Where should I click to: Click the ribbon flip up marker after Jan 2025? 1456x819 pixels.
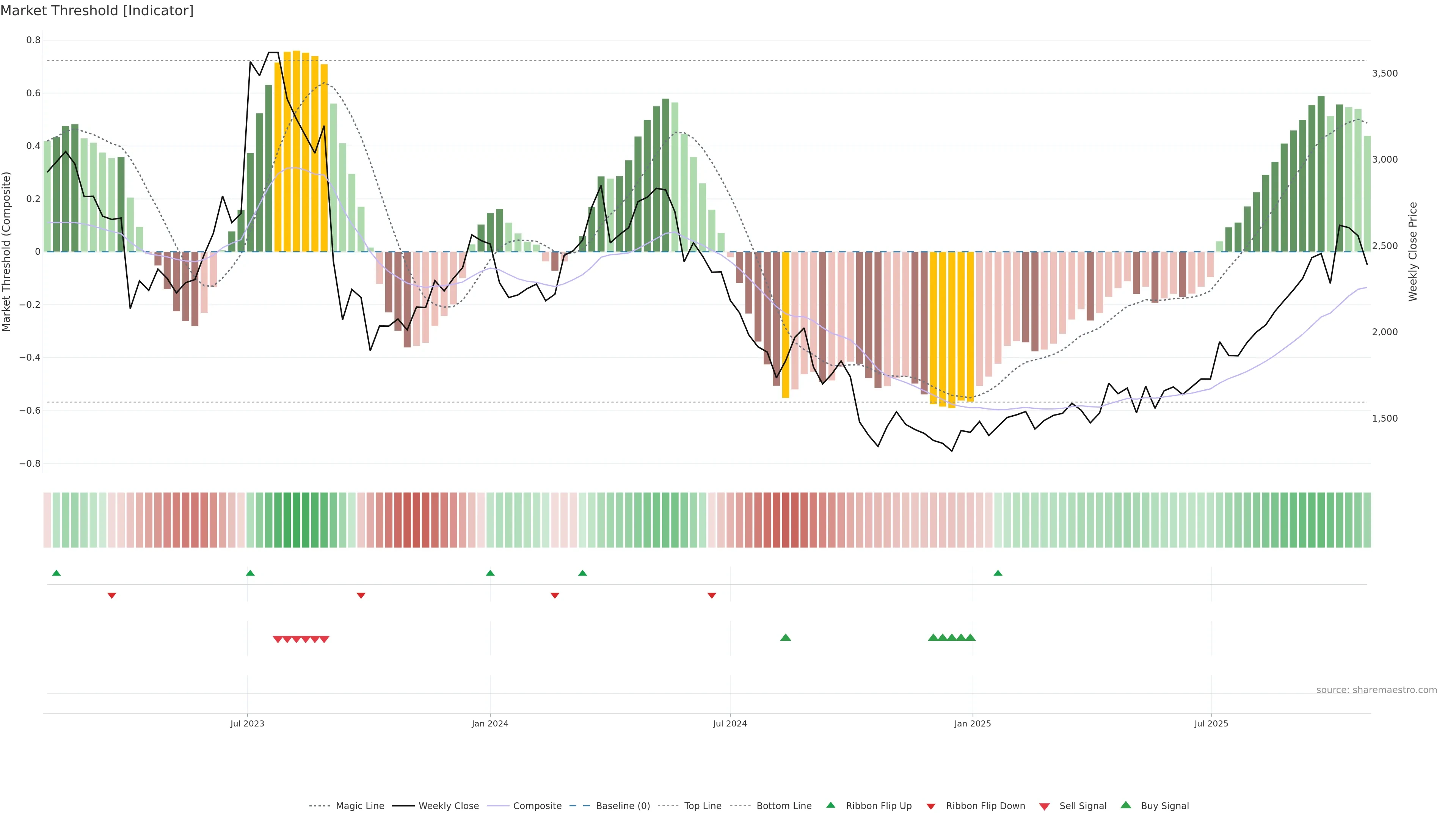point(998,573)
